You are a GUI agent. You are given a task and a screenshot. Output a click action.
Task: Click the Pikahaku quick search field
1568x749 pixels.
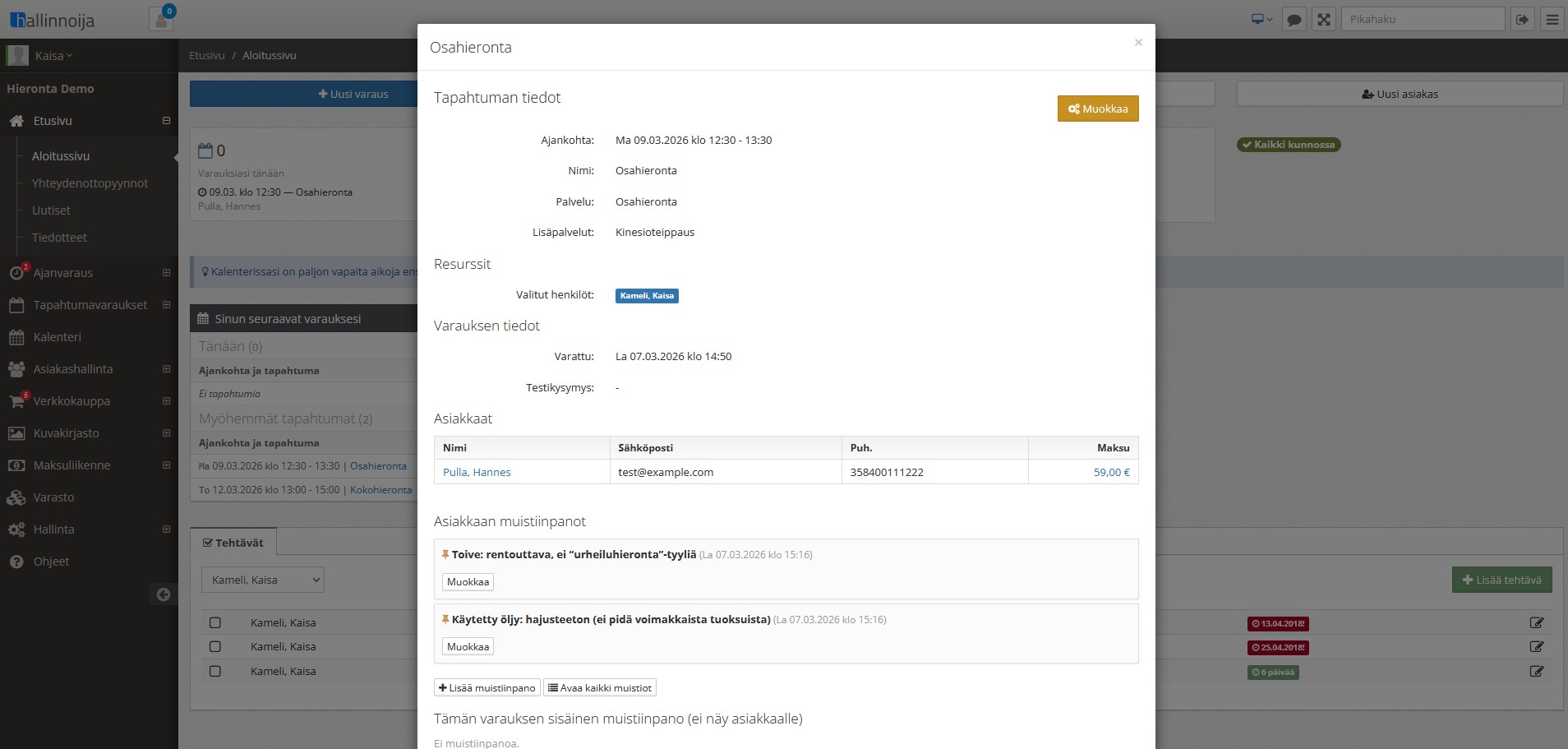[1423, 20]
